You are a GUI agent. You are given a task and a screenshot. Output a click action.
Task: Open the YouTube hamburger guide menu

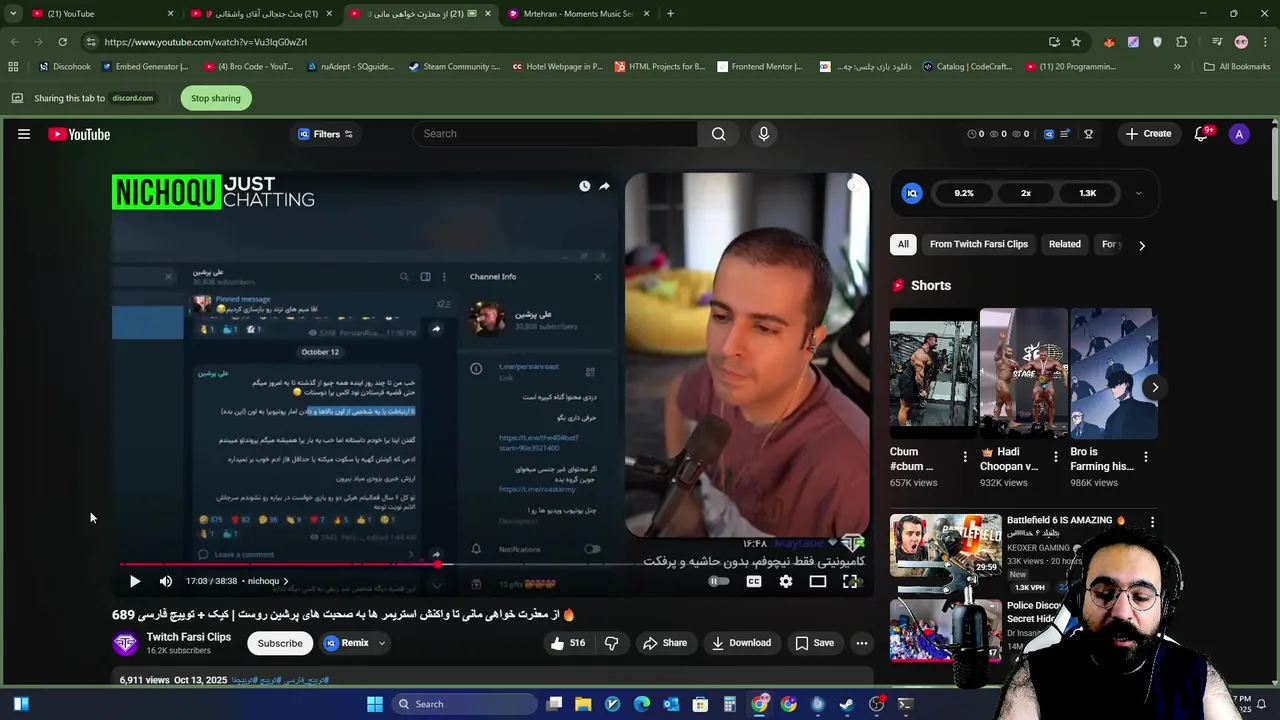(24, 134)
